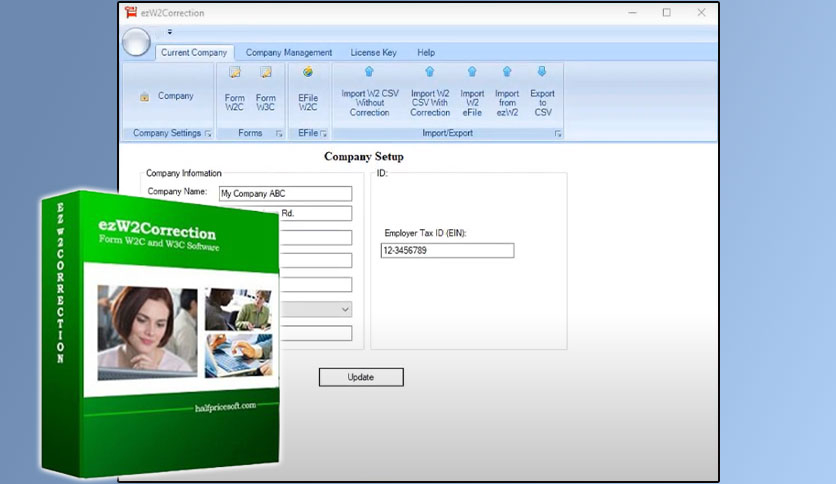Expand the Forms group launcher
The image size is (836, 484).
(279, 134)
